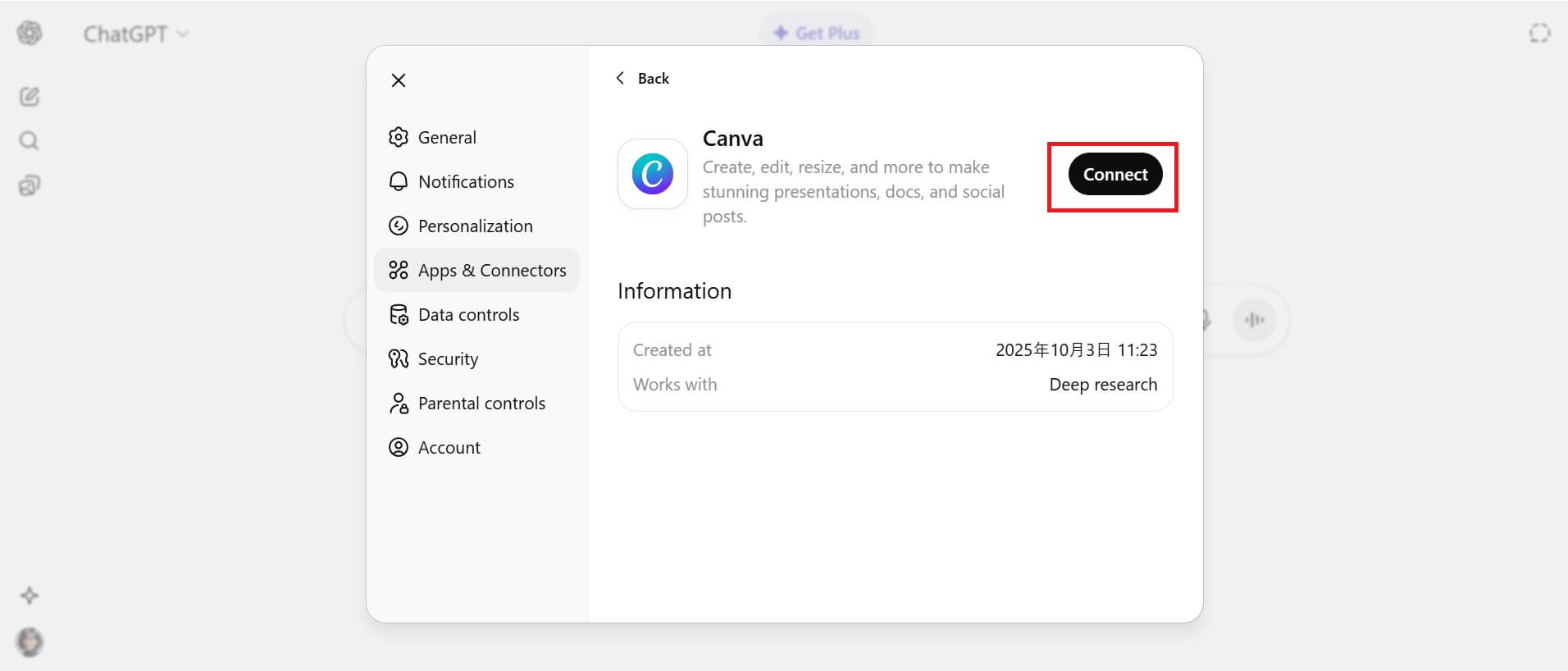This screenshot has width=1568, height=671.
Task: Expand the ChatGPT model dropdown
Action: tap(136, 34)
